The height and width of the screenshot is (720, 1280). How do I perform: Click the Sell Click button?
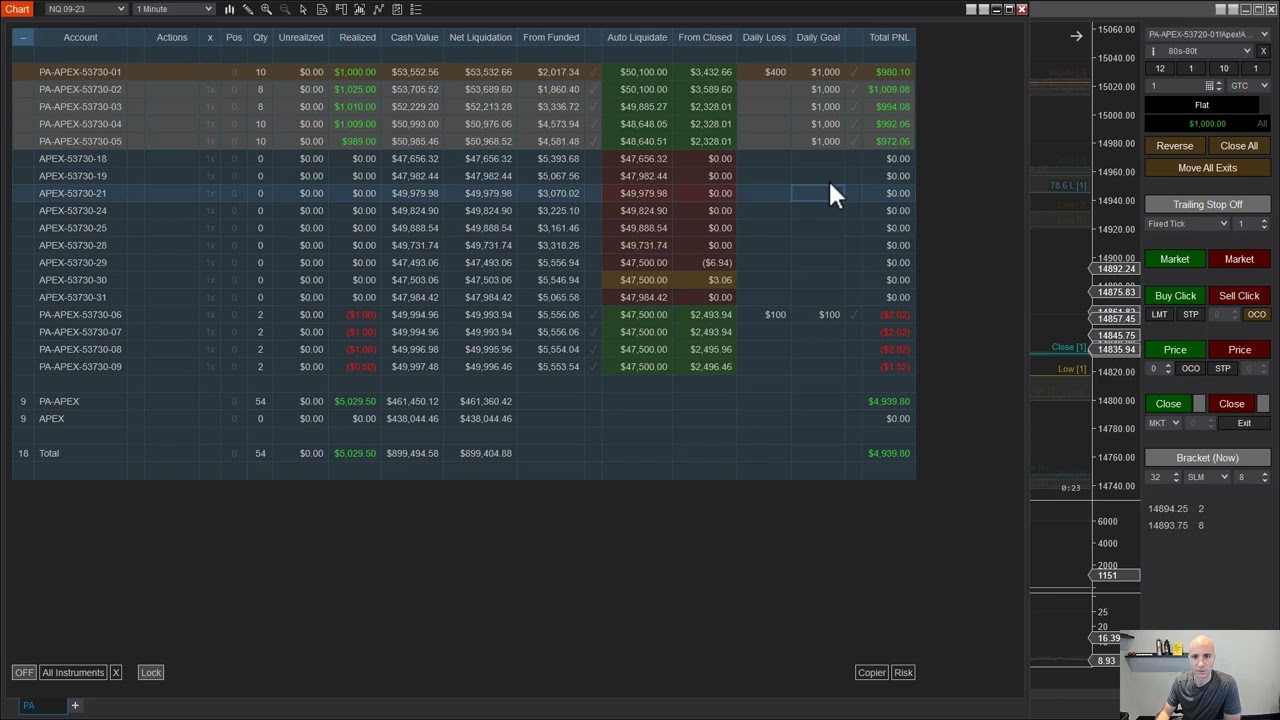(x=1239, y=296)
